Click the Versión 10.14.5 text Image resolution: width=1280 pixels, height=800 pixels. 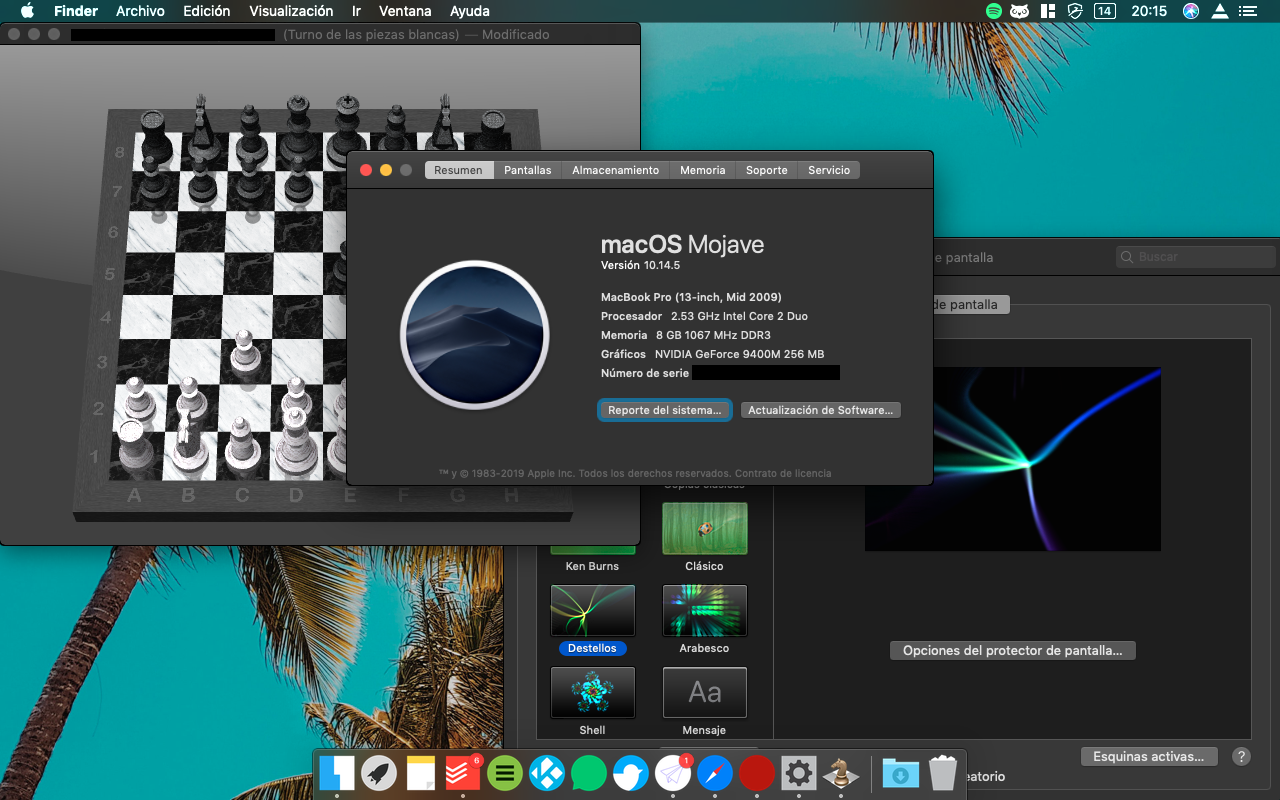pyautogui.click(x=640, y=265)
